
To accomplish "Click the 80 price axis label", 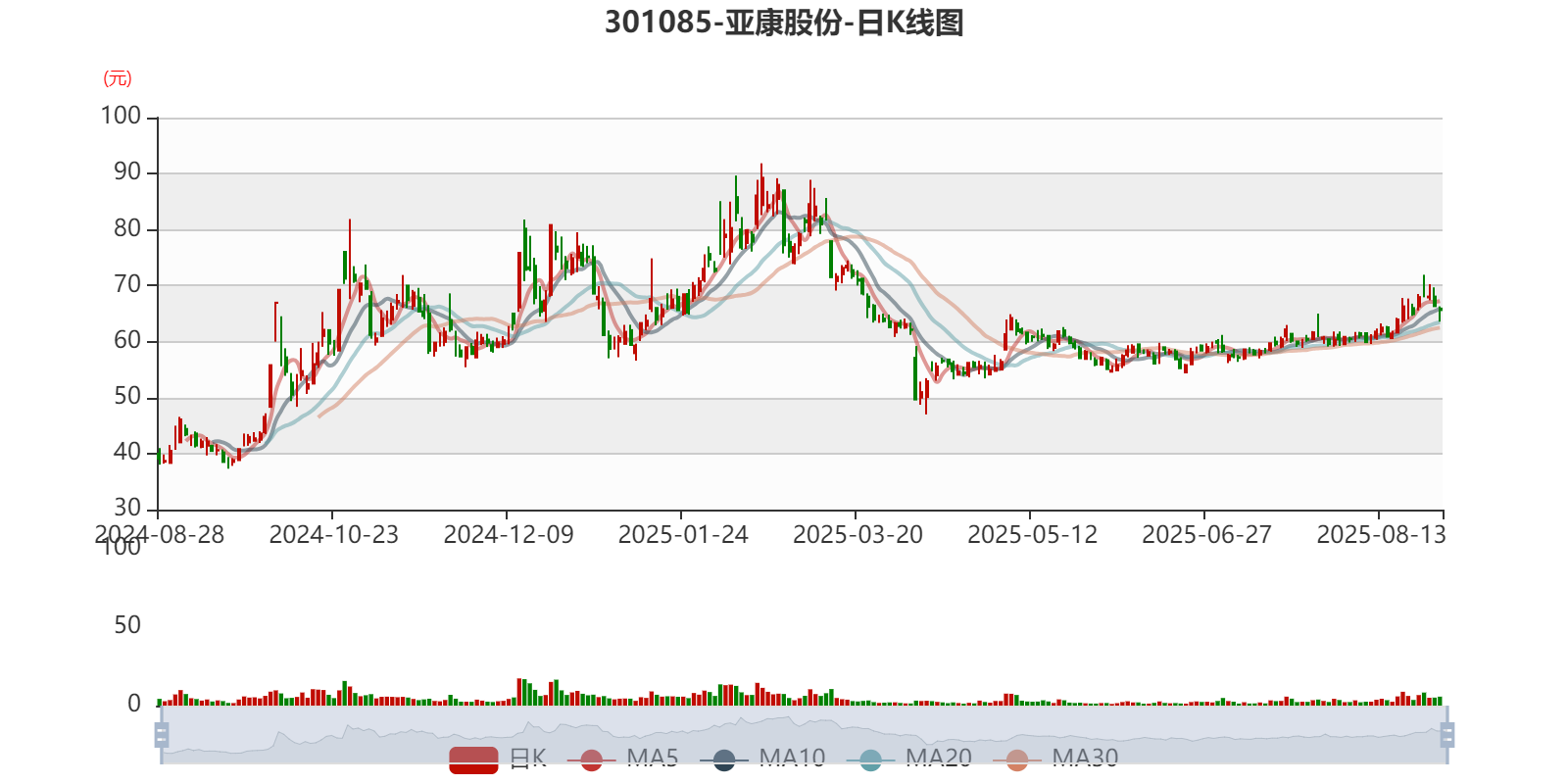I will click(x=127, y=227).
